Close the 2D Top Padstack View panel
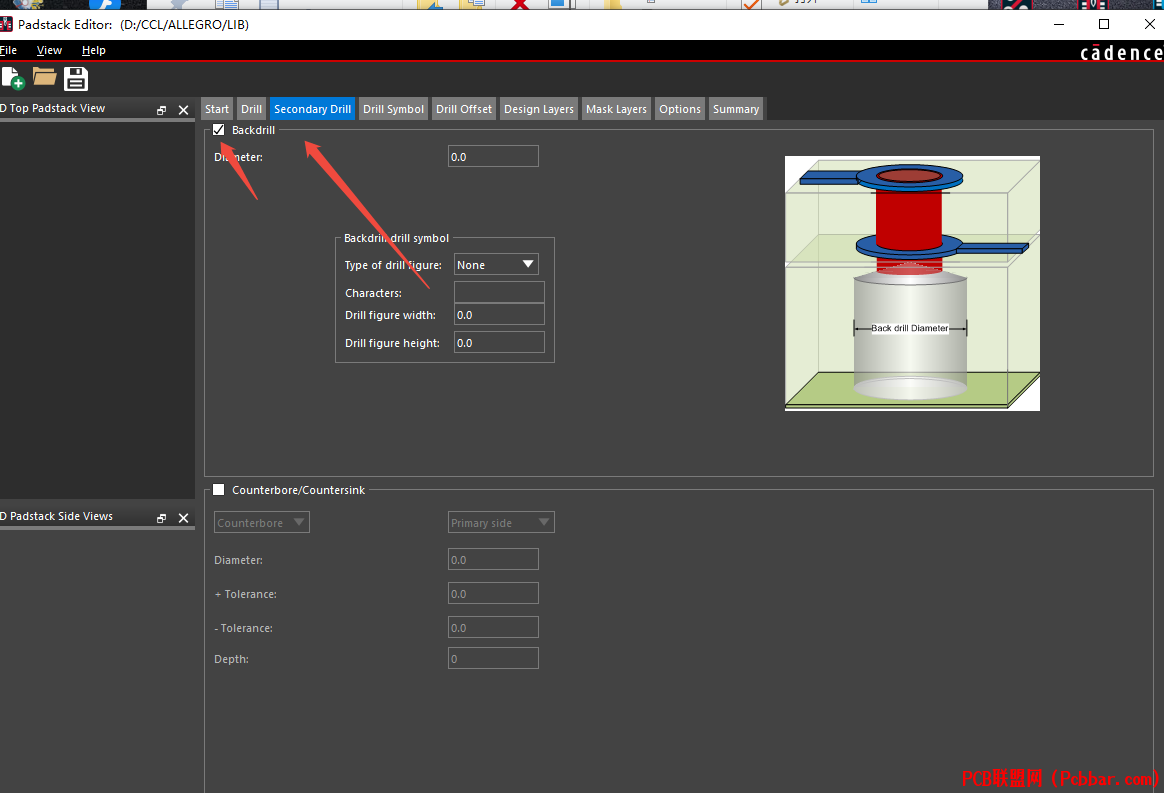The image size is (1164, 793). click(183, 110)
